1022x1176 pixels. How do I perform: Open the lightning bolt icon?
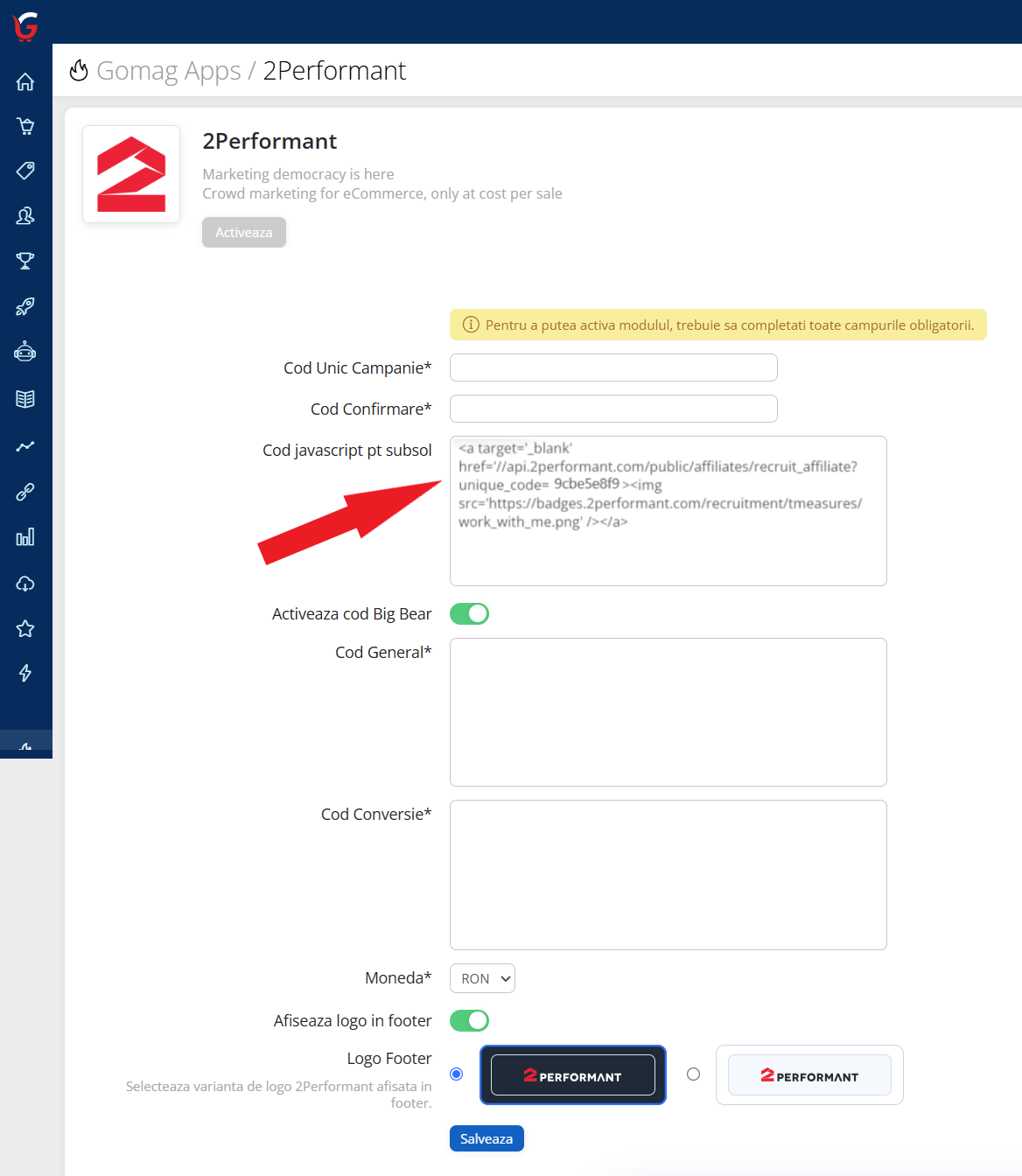(25, 673)
